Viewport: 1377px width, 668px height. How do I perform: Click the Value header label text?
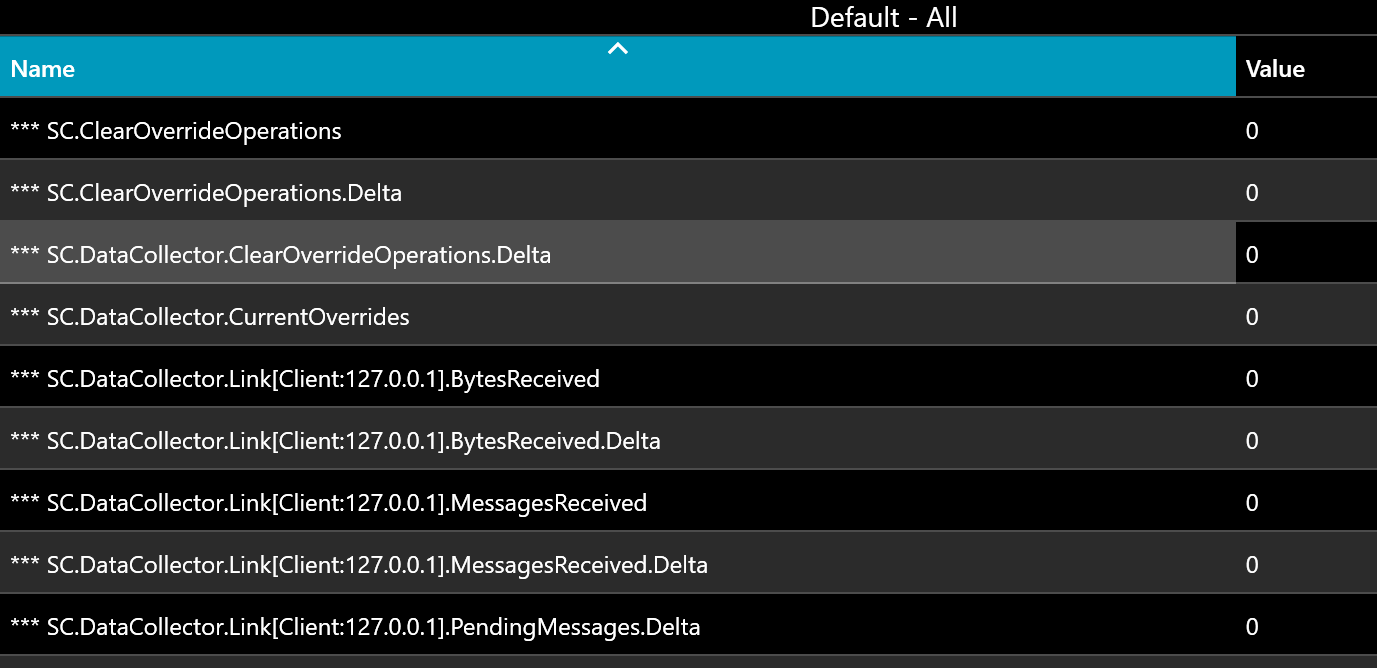click(x=1275, y=68)
